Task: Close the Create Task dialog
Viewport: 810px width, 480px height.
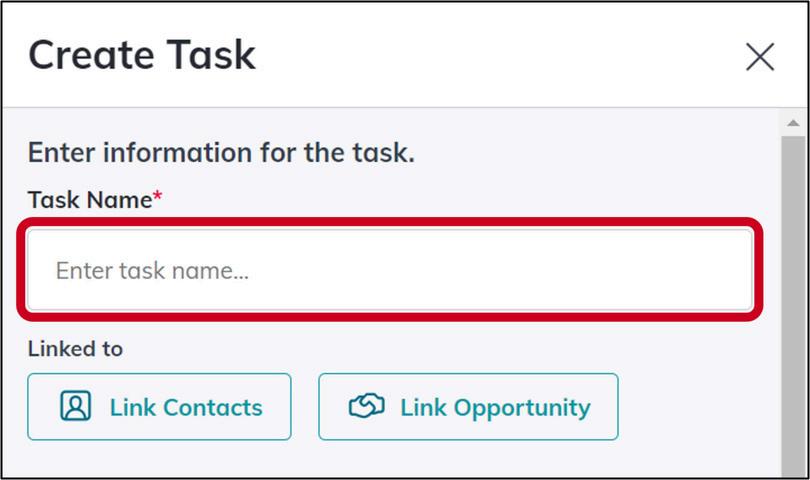Action: coord(760,57)
